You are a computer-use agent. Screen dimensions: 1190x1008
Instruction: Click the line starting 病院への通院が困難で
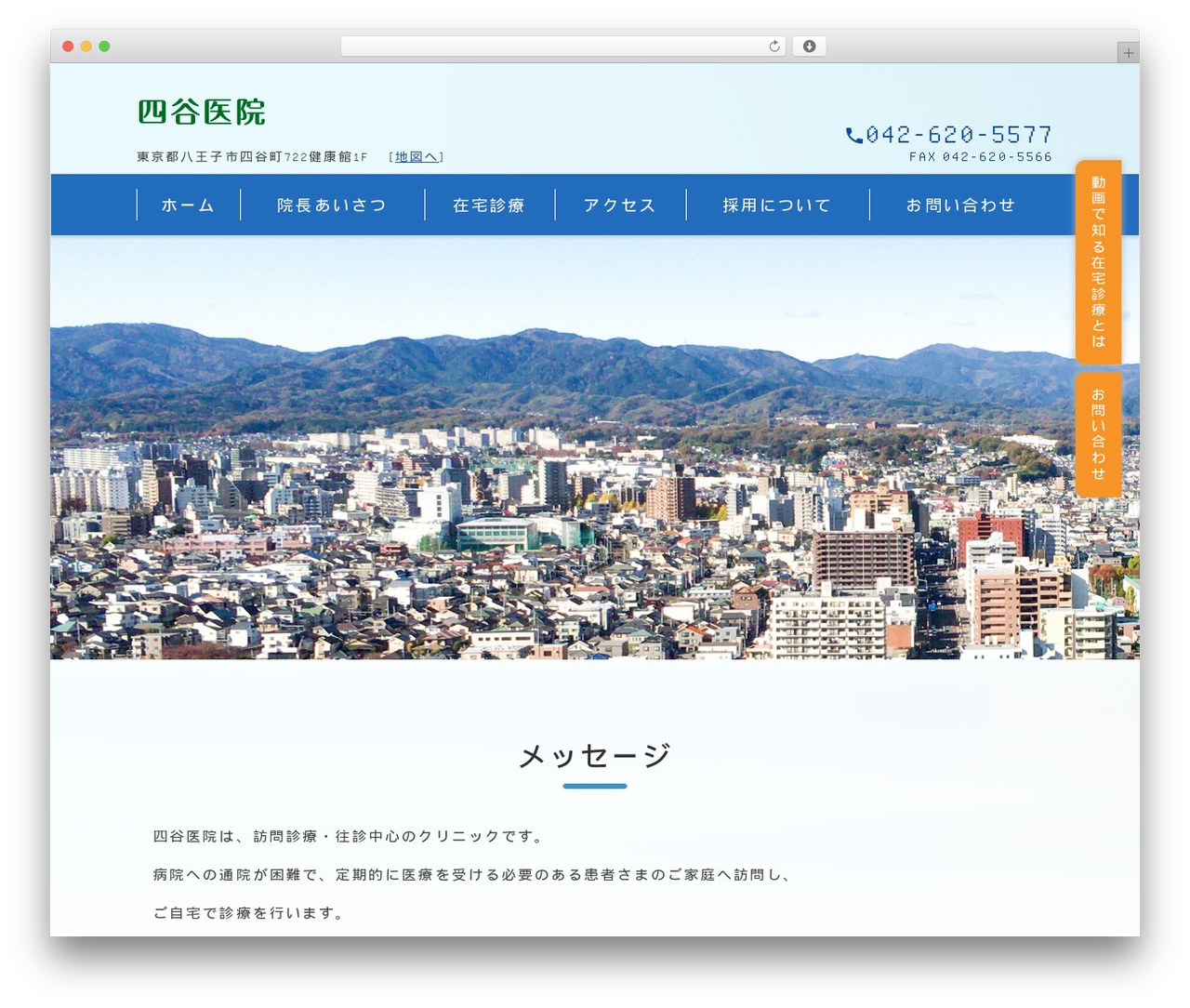click(472, 875)
